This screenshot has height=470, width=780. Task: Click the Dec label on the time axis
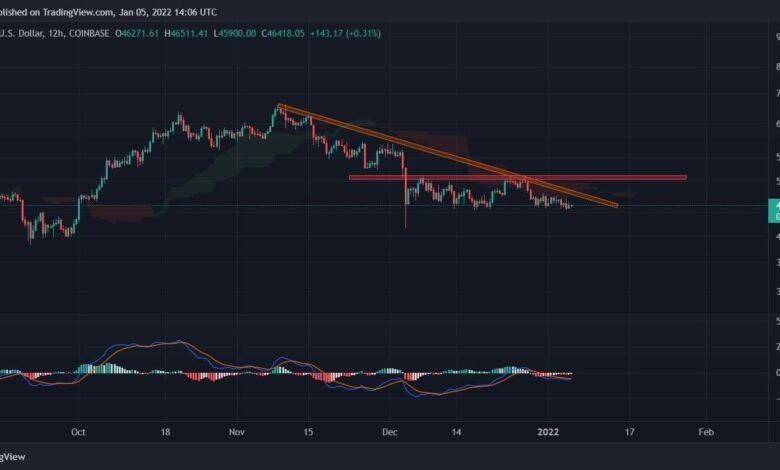(x=390, y=432)
